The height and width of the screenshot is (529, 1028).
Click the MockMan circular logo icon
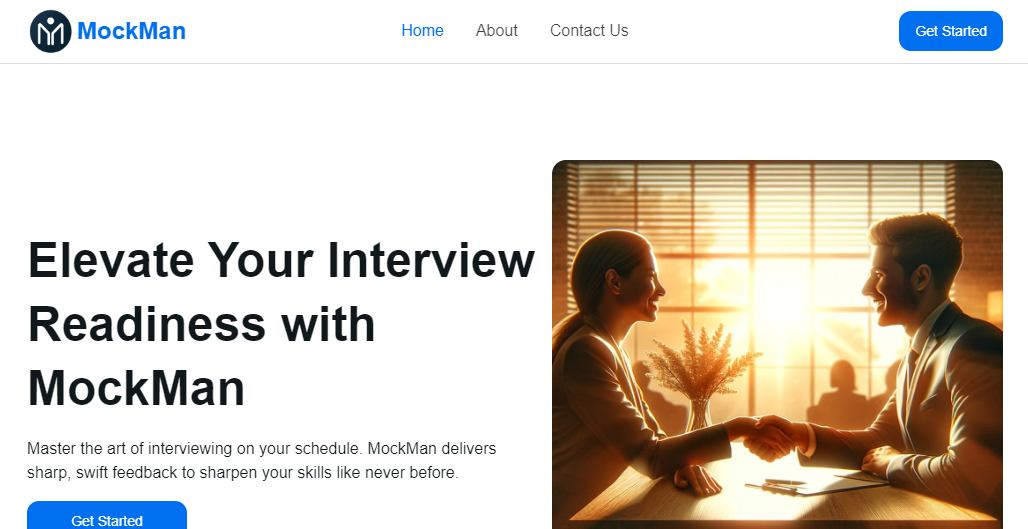pyautogui.click(x=50, y=31)
